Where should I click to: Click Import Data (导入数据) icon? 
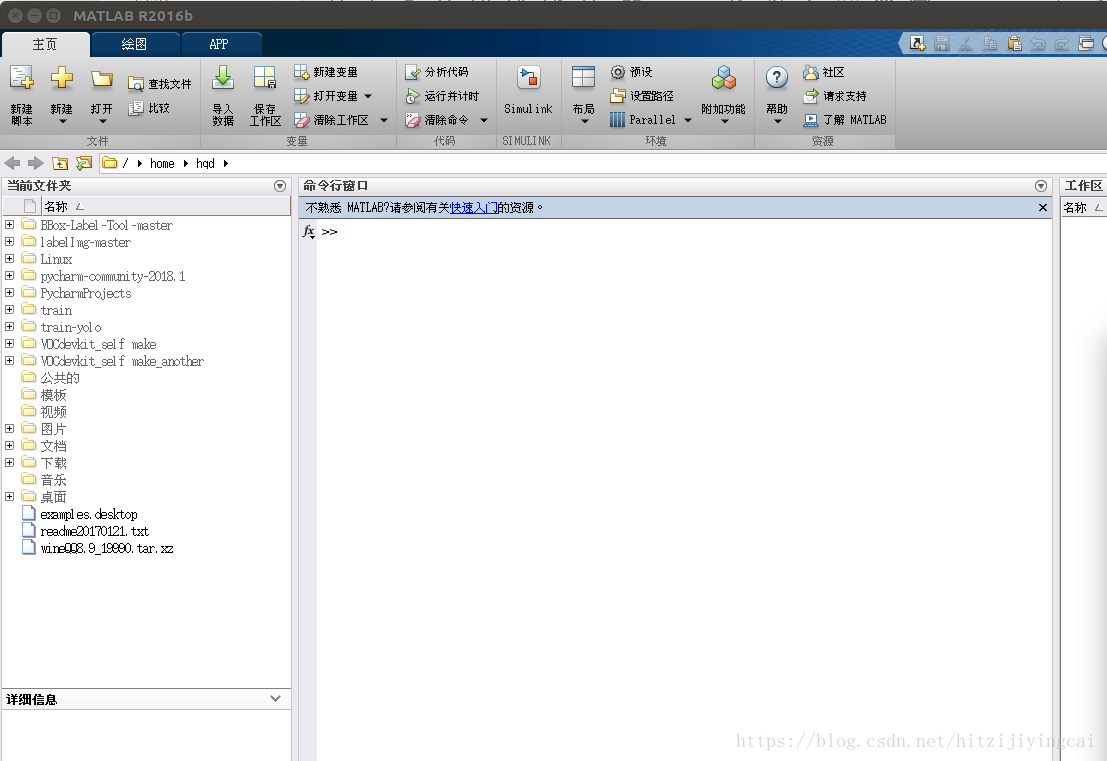pos(223,78)
